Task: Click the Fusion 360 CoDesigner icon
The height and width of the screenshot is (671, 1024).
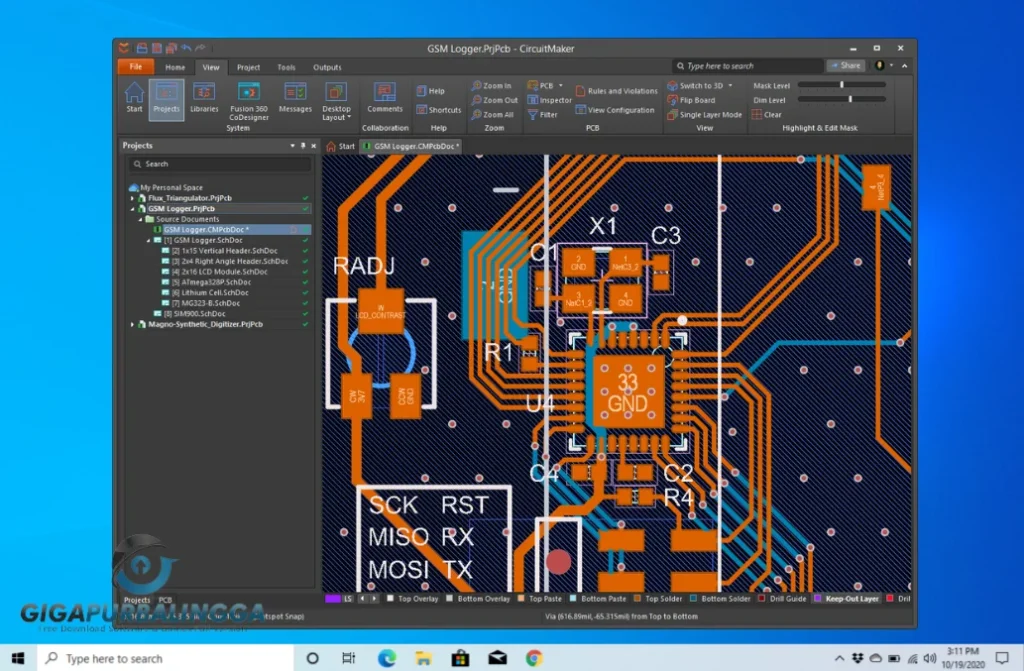Action: click(247, 100)
